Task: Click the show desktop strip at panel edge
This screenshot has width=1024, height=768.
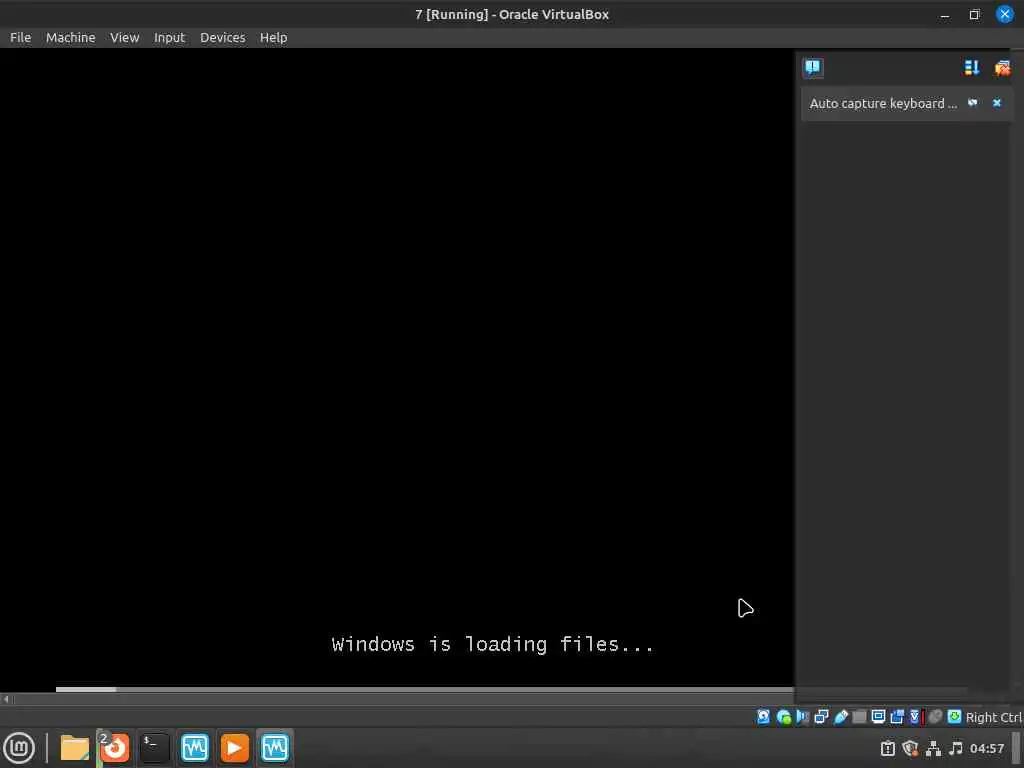Action: tap(1016, 748)
